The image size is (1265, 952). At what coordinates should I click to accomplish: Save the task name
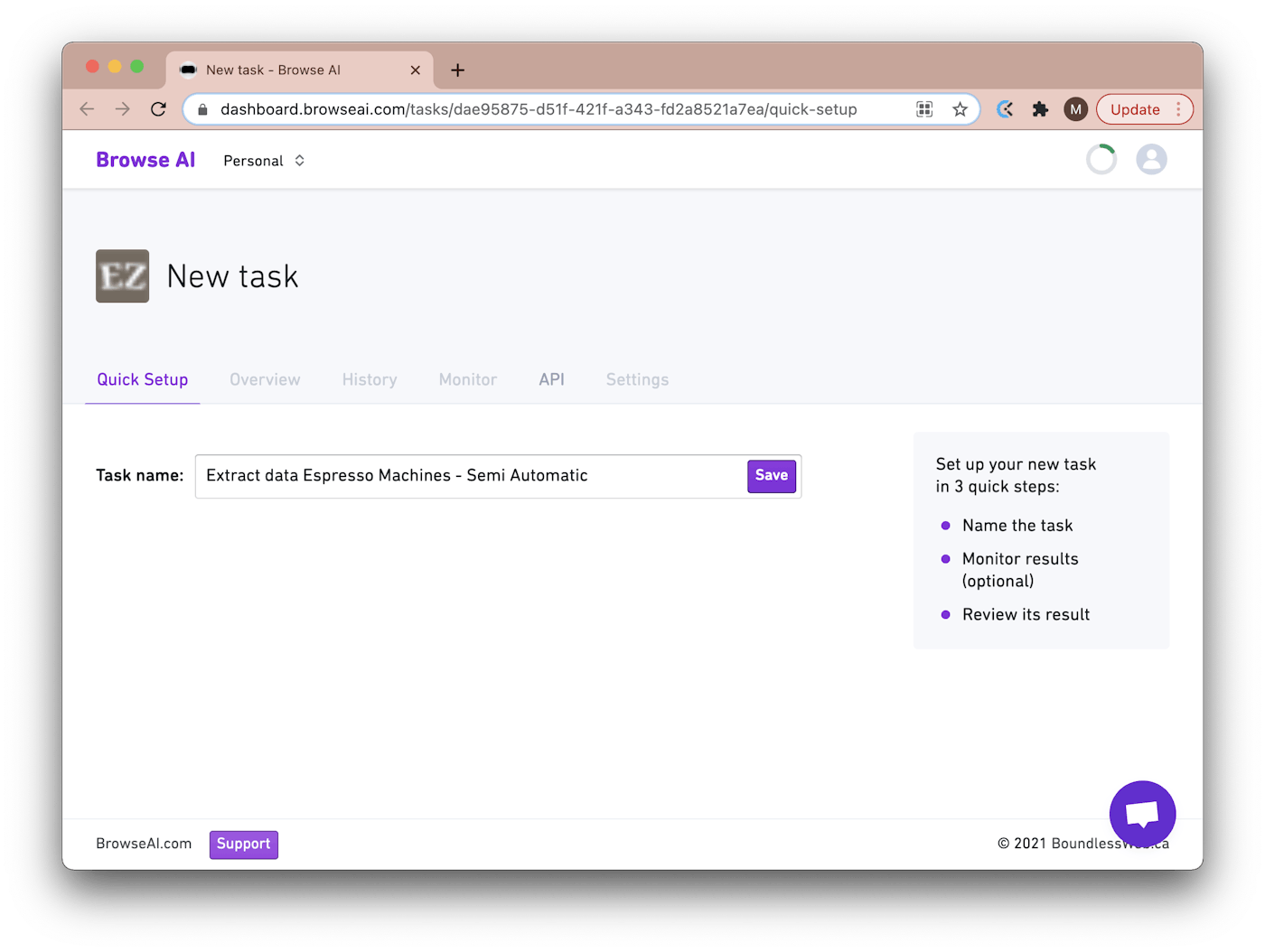[772, 476]
